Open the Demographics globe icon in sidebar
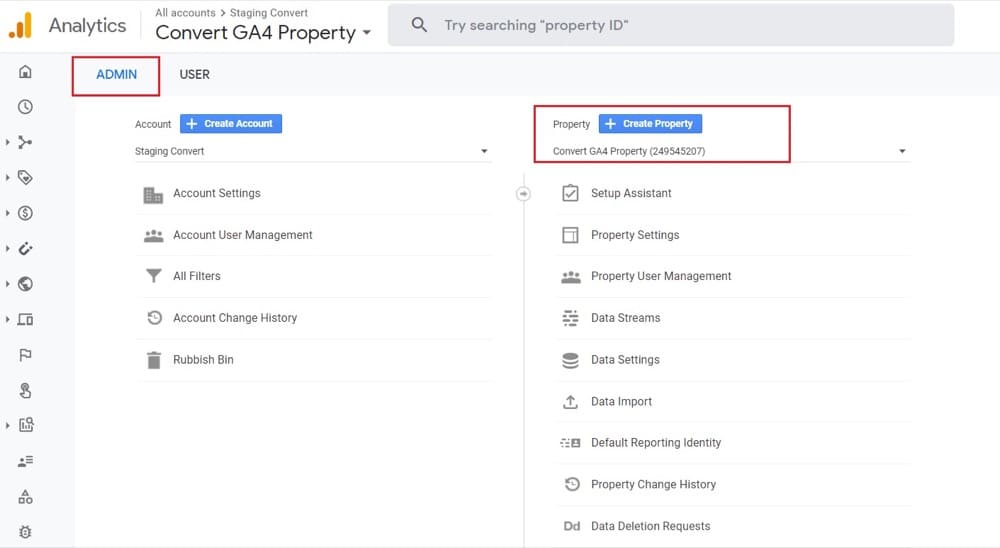1000x548 pixels. [25, 284]
